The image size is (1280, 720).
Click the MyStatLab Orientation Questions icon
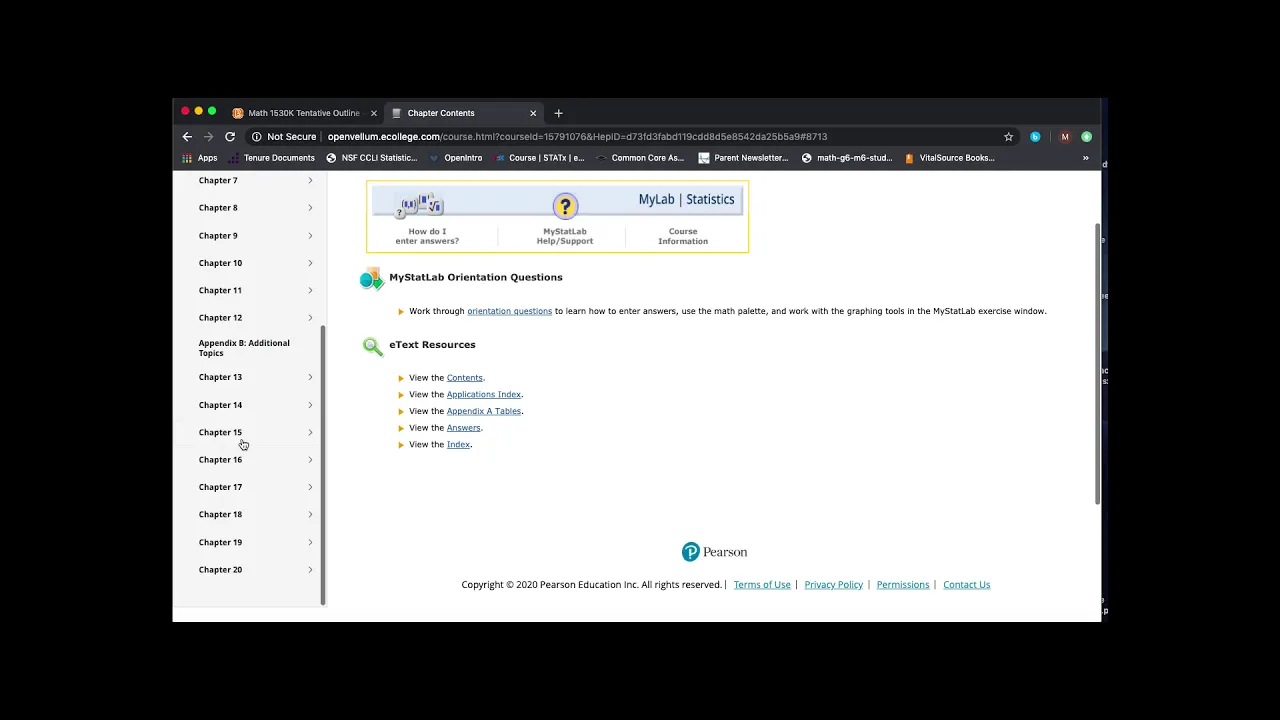[x=372, y=279]
